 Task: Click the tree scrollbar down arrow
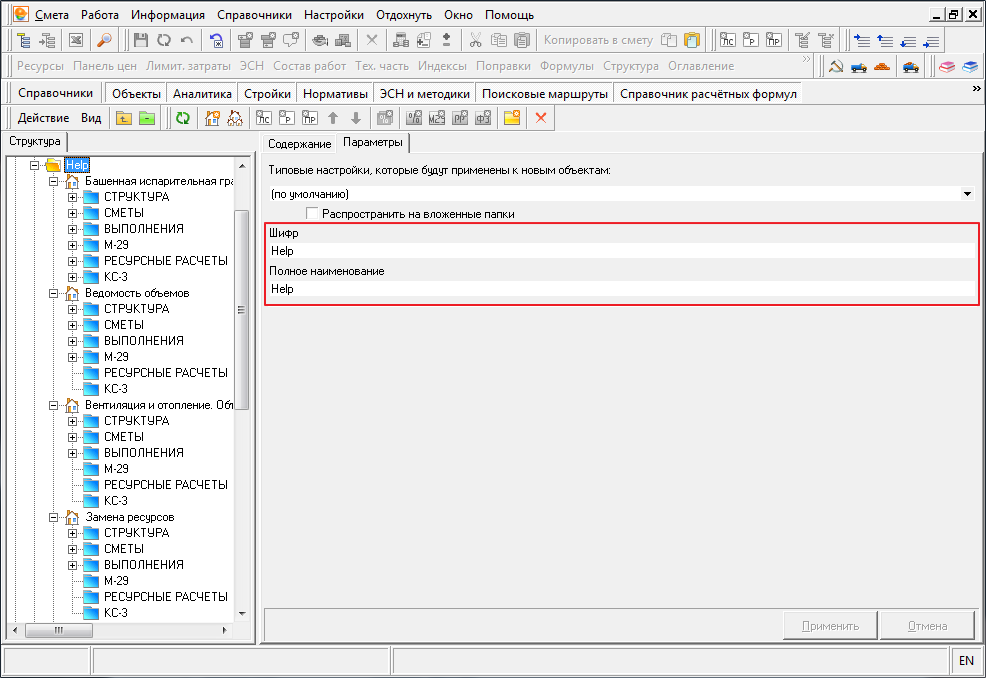[242, 613]
